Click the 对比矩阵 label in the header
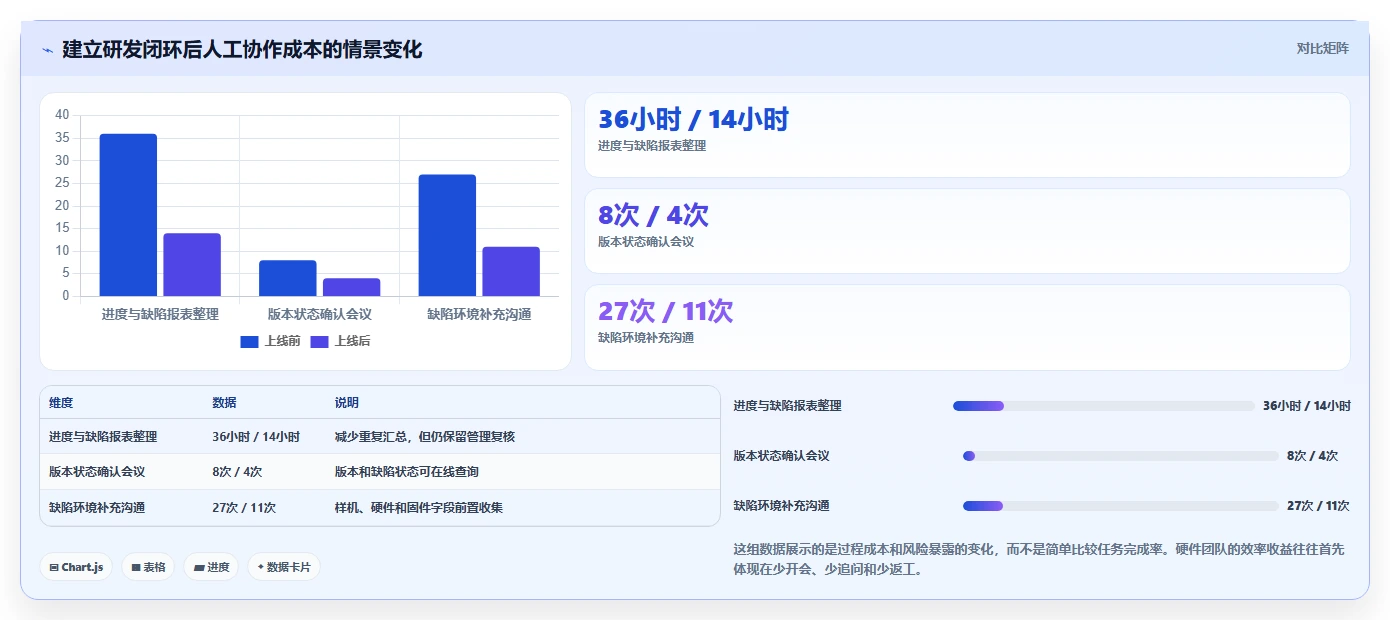1390x620 pixels. [1322, 48]
